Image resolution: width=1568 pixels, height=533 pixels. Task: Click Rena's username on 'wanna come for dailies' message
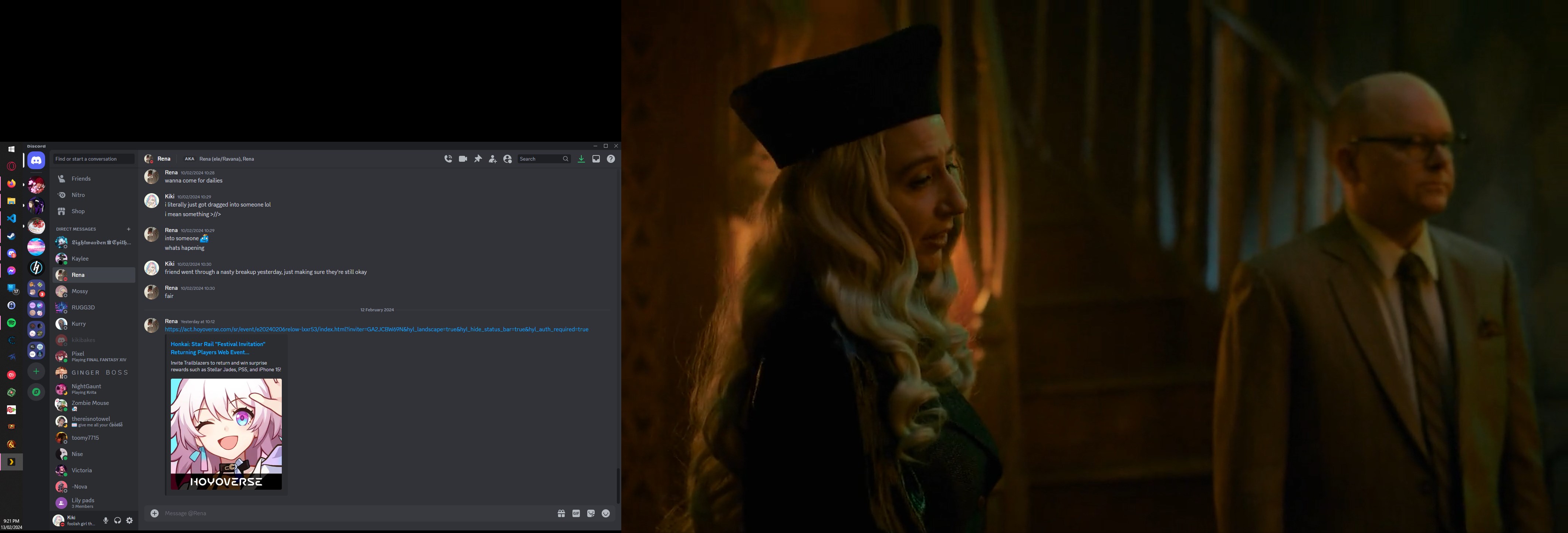[x=171, y=172]
